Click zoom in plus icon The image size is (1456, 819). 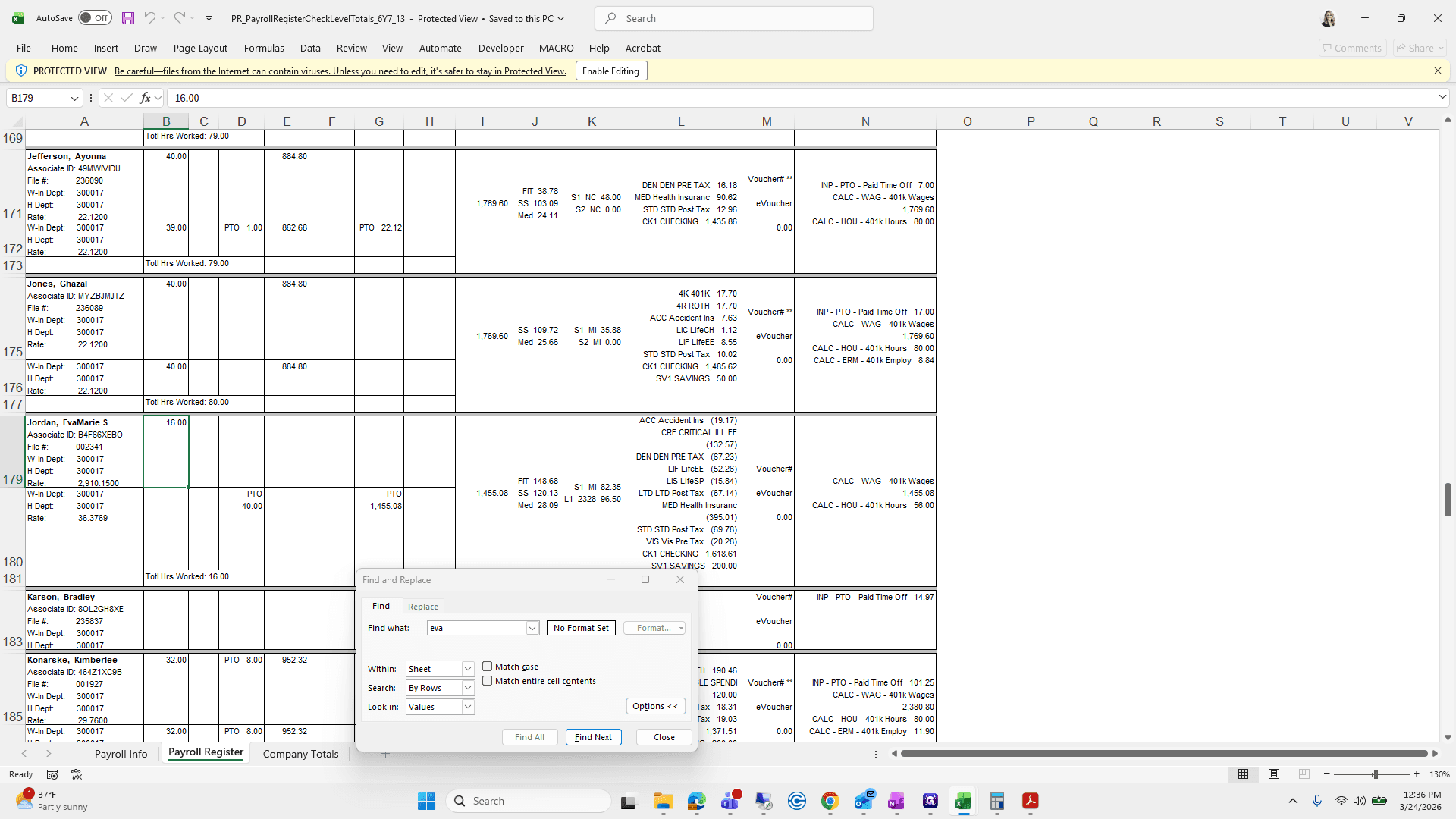1416,774
